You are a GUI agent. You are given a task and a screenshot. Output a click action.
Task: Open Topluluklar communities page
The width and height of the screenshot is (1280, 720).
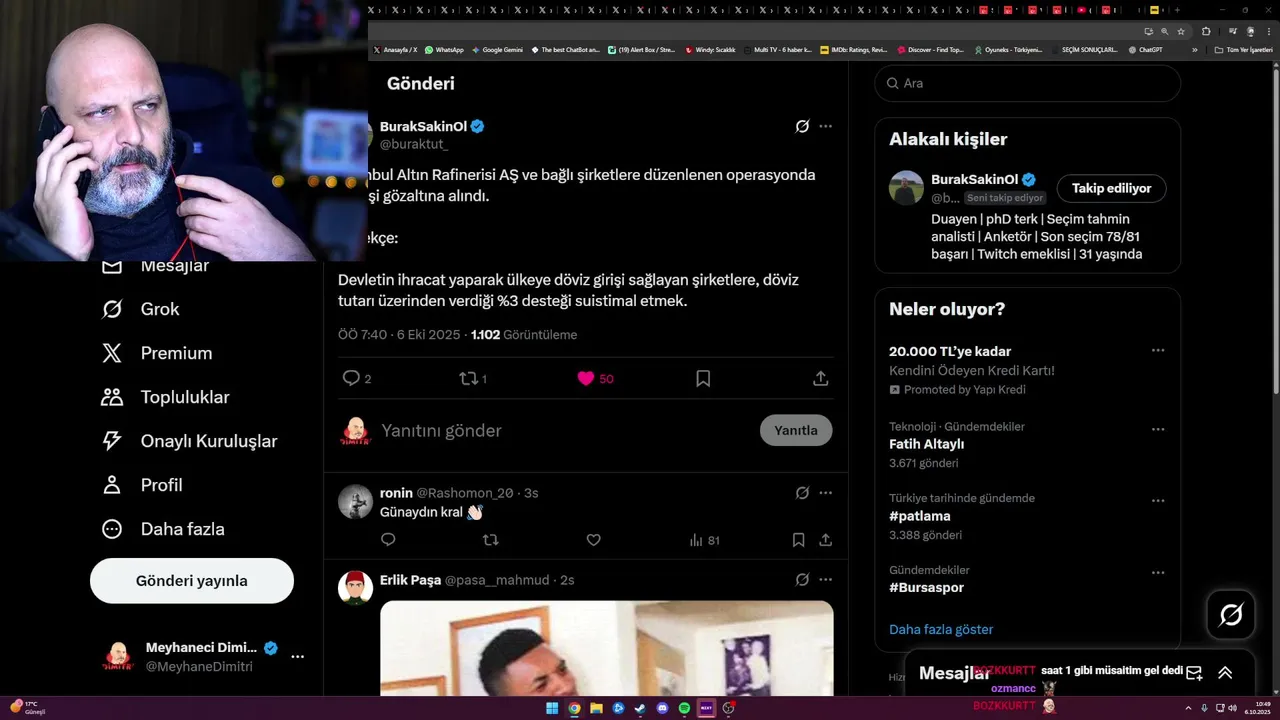[165, 397]
